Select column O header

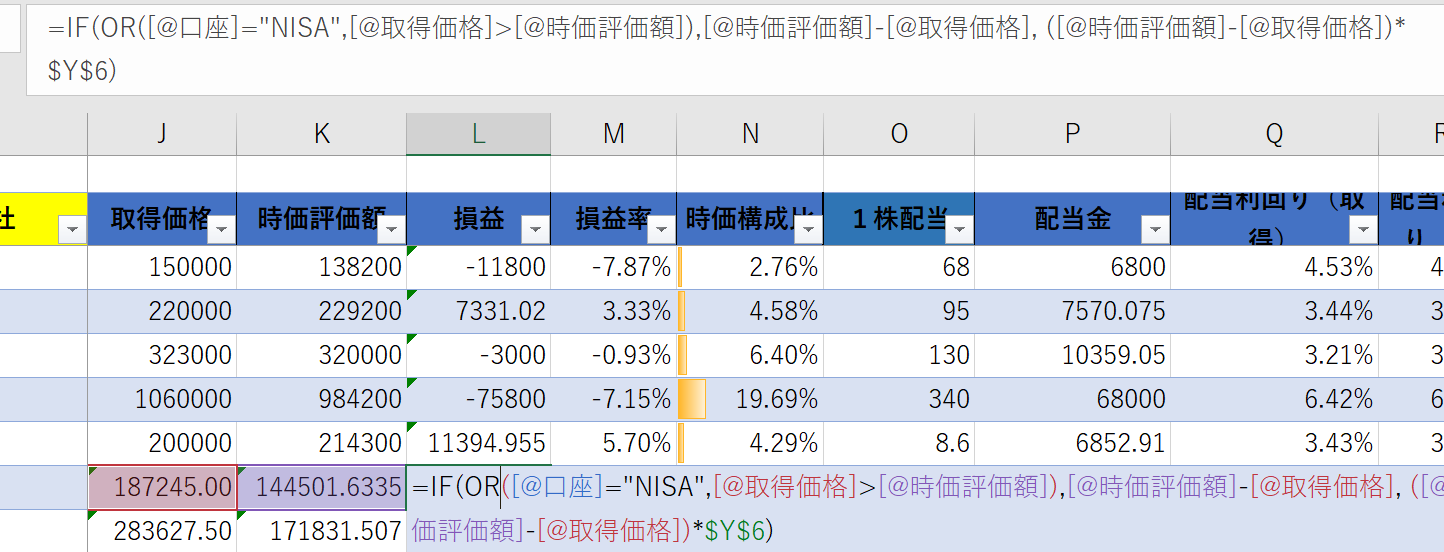click(x=899, y=134)
